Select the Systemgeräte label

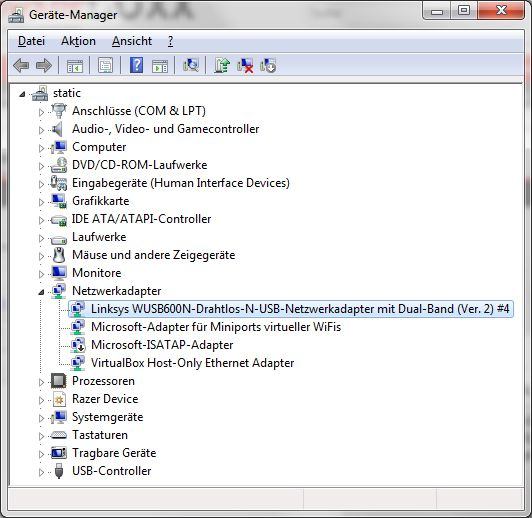point(108,417)
